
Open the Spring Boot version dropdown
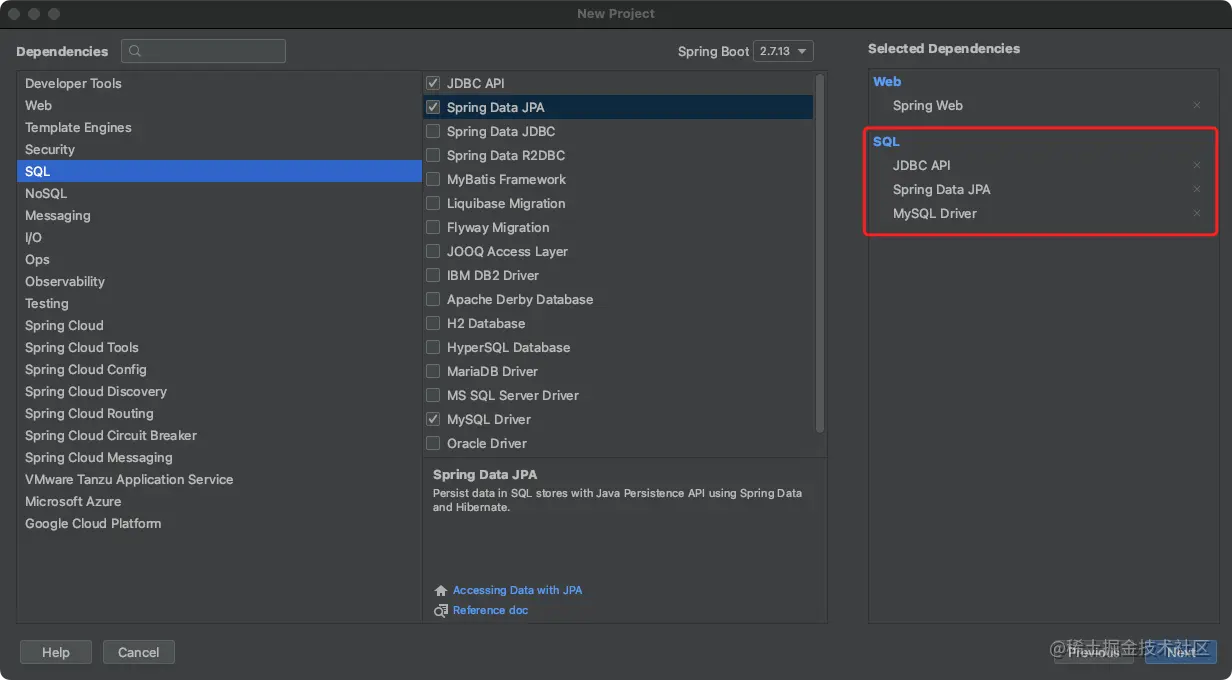tap(783, 52)
